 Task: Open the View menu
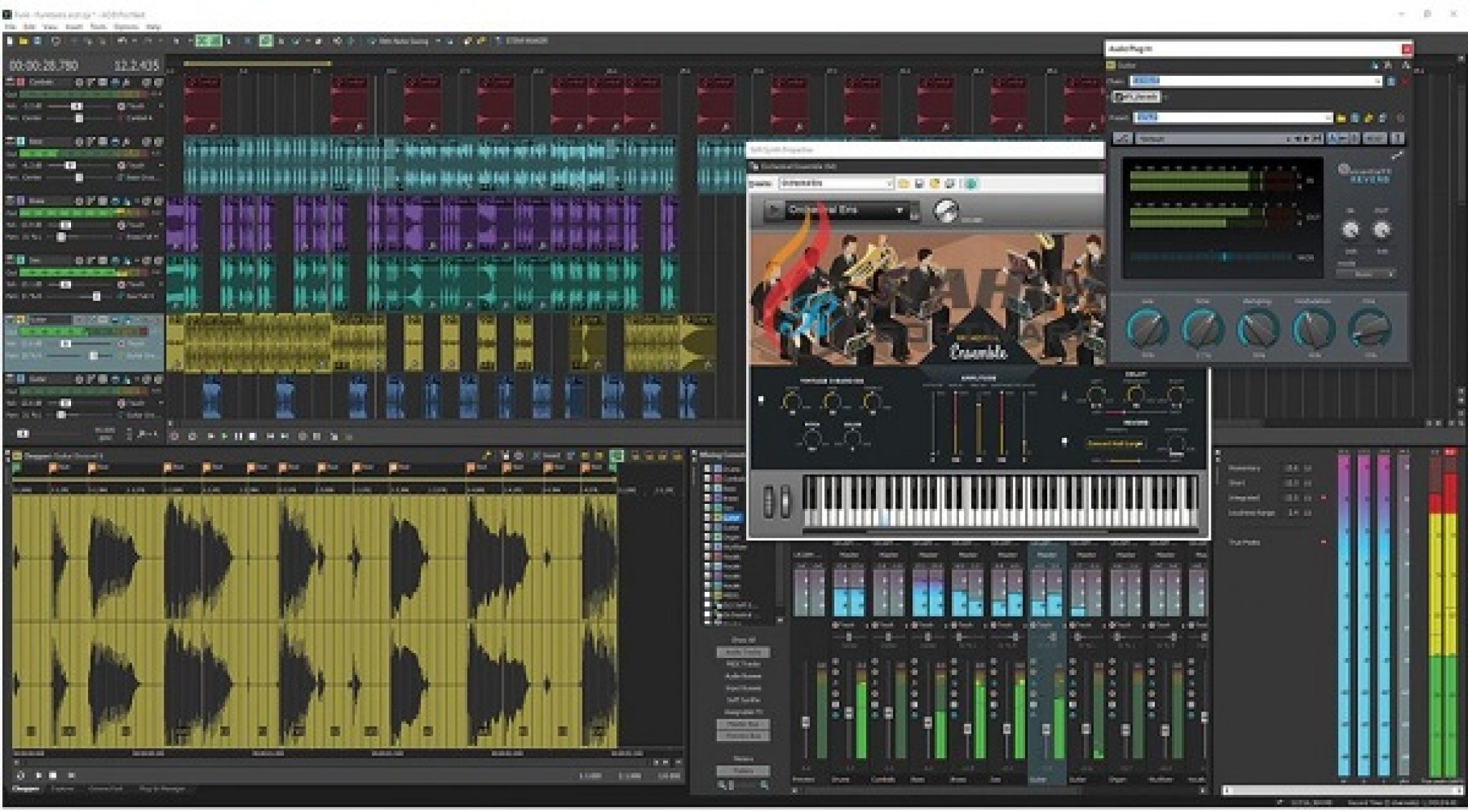pos(50,27)
